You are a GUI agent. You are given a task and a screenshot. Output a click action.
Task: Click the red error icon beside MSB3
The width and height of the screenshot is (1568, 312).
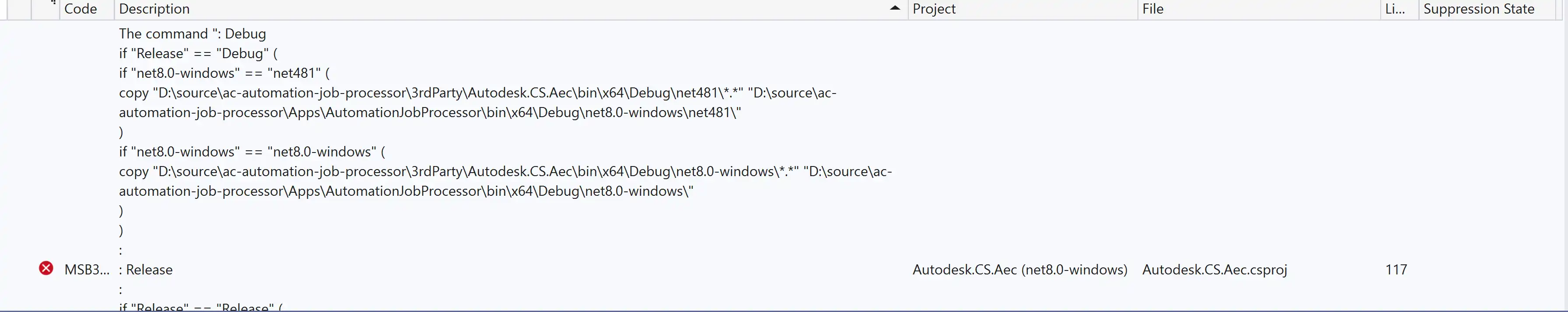point(45,268)
